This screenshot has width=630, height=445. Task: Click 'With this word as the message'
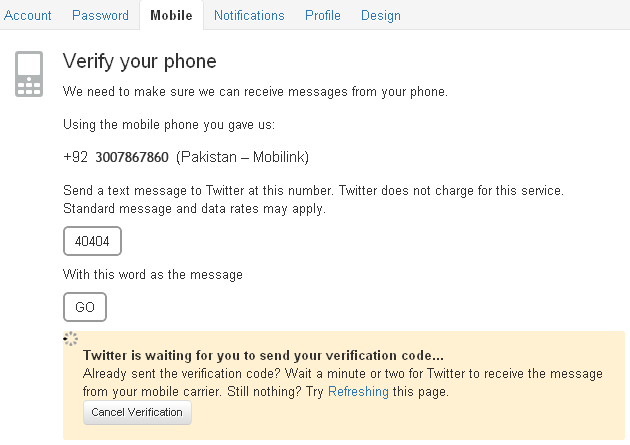(153, 275)
